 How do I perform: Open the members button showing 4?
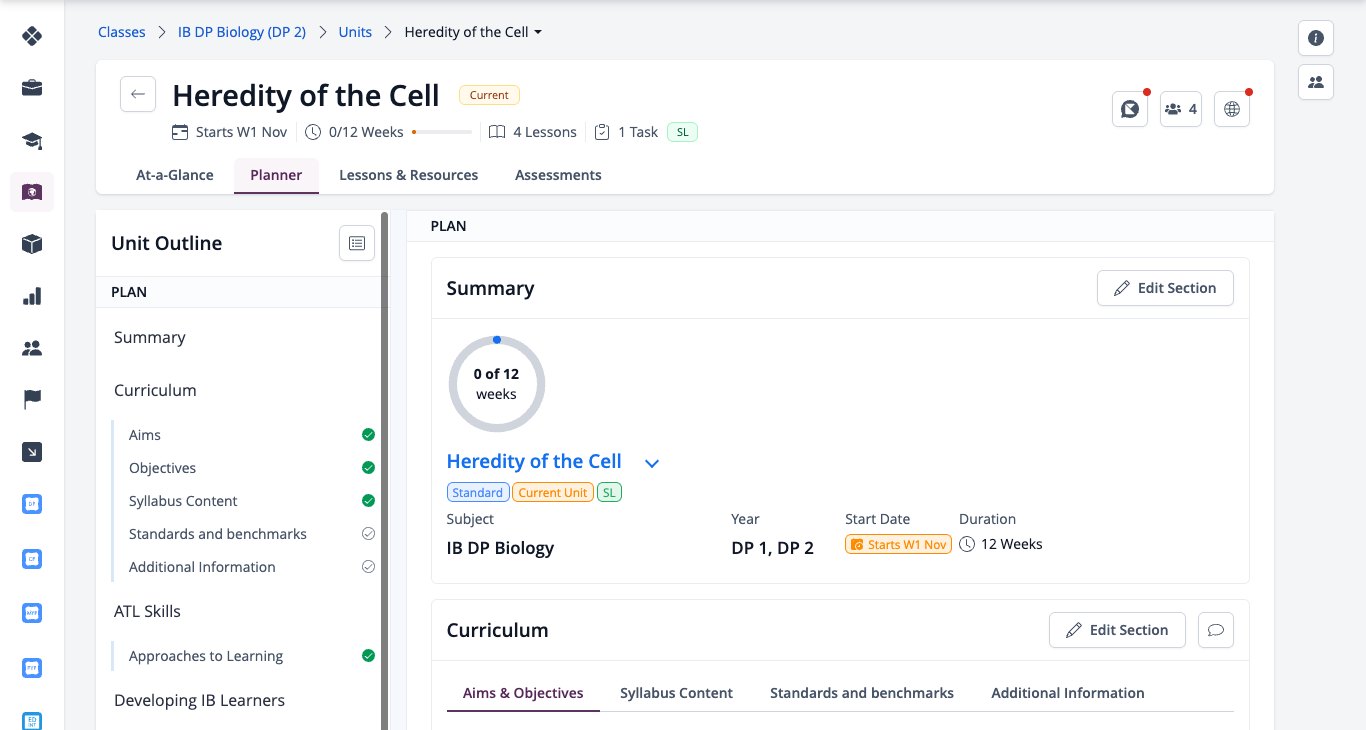(x=1181, y=109)
